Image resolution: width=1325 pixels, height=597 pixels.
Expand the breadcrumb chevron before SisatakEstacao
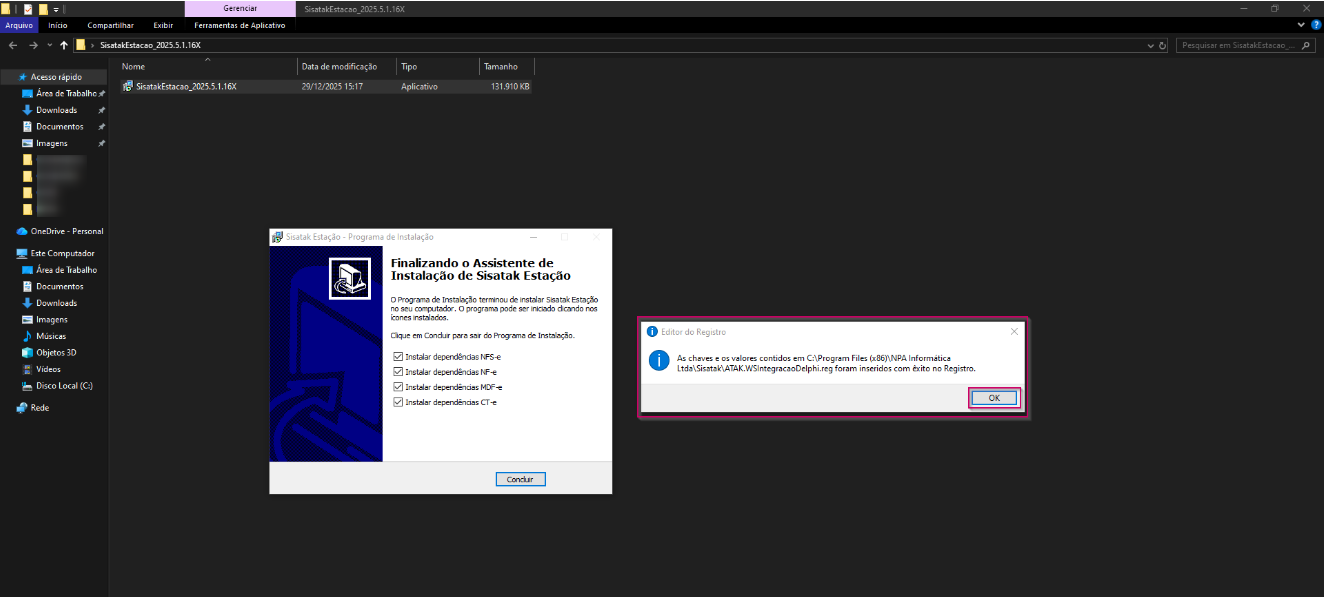(93, 45)
